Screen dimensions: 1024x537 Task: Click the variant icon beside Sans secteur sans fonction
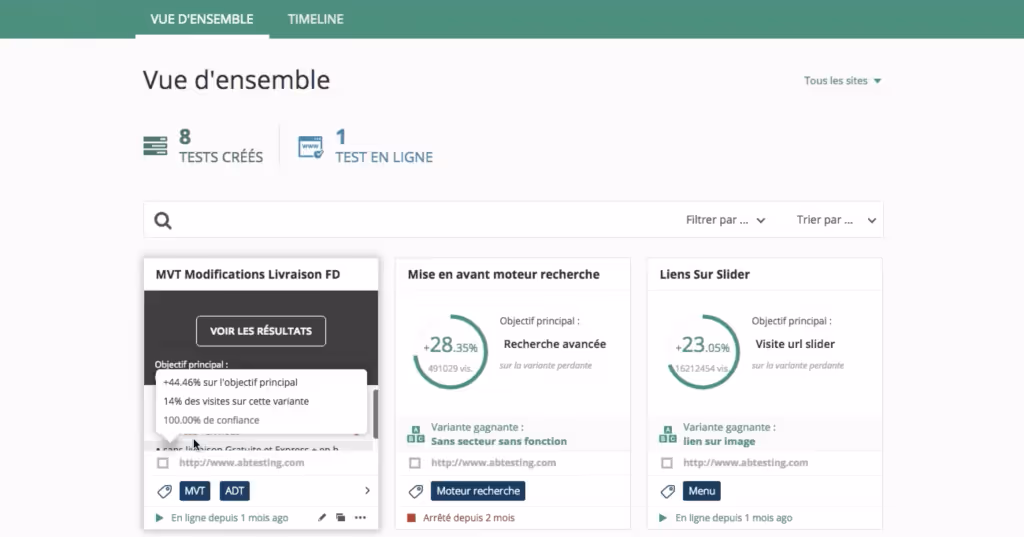click(416, 434)
